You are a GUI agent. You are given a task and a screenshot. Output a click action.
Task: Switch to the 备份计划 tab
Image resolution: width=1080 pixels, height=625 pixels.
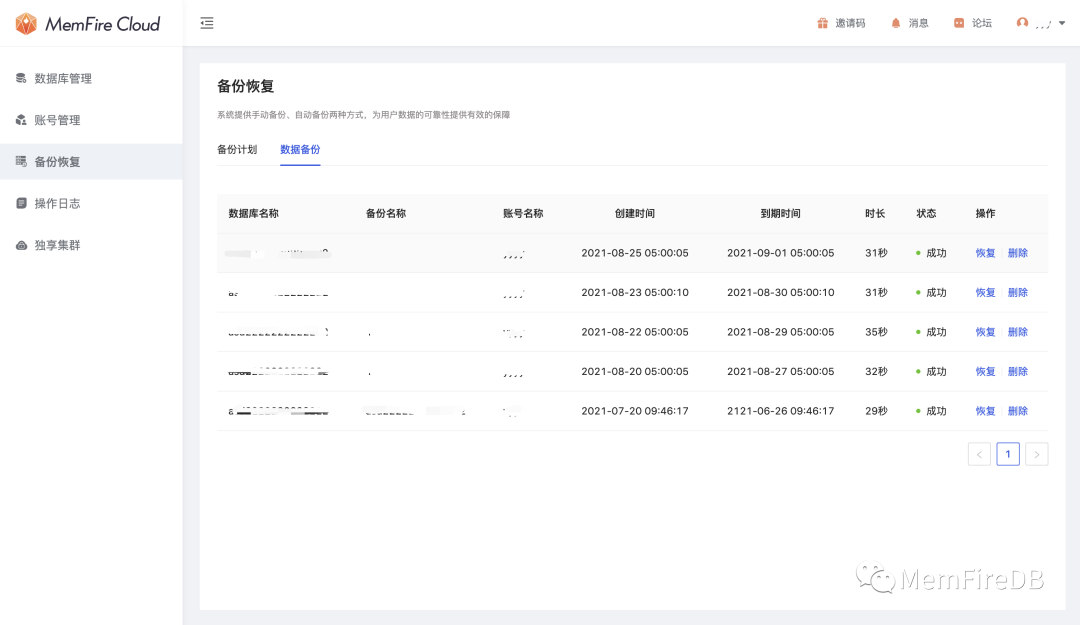[237, 150]
